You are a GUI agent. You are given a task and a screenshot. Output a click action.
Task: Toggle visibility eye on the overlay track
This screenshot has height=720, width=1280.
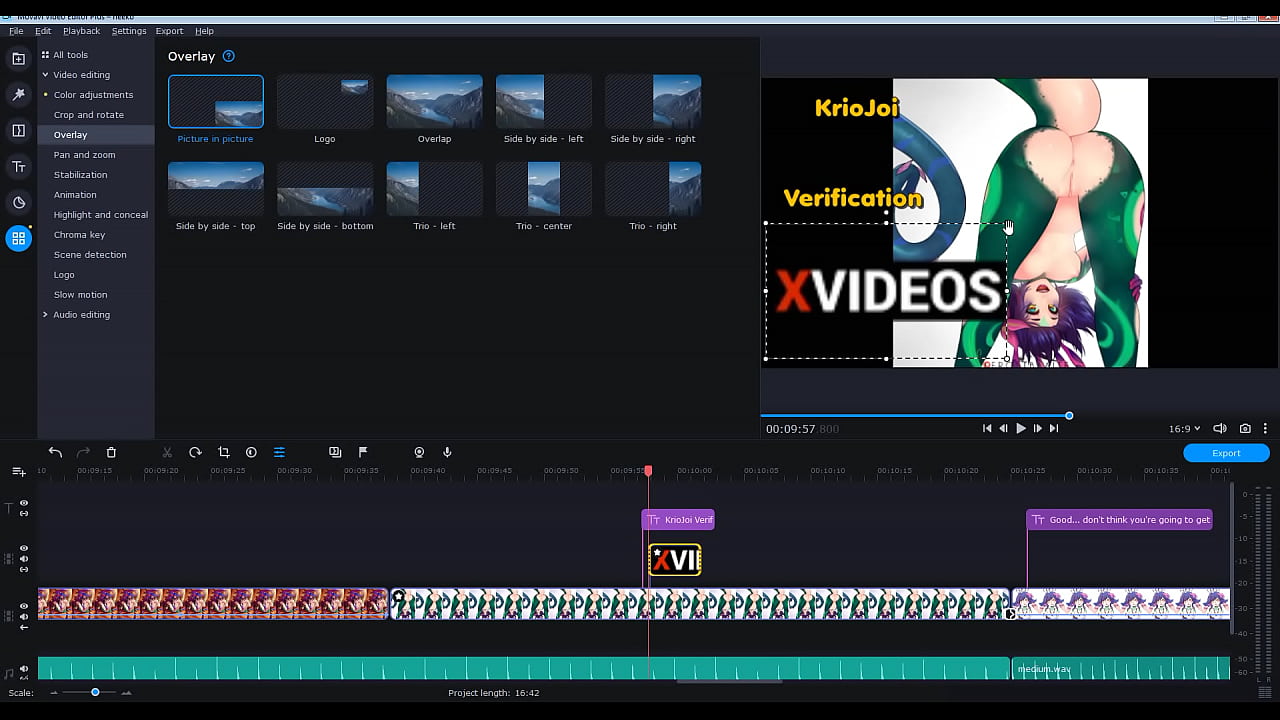[x=24, y=549]
